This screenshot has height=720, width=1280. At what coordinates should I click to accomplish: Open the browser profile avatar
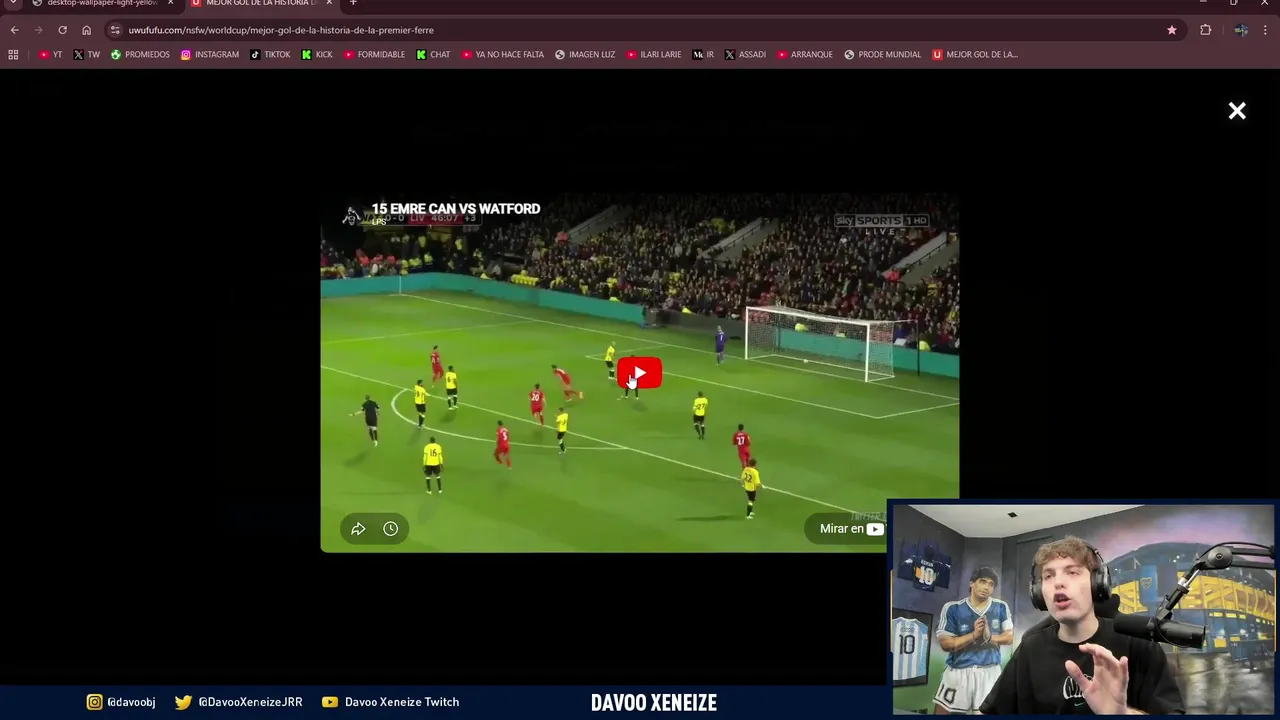[x=1241, y=30]
